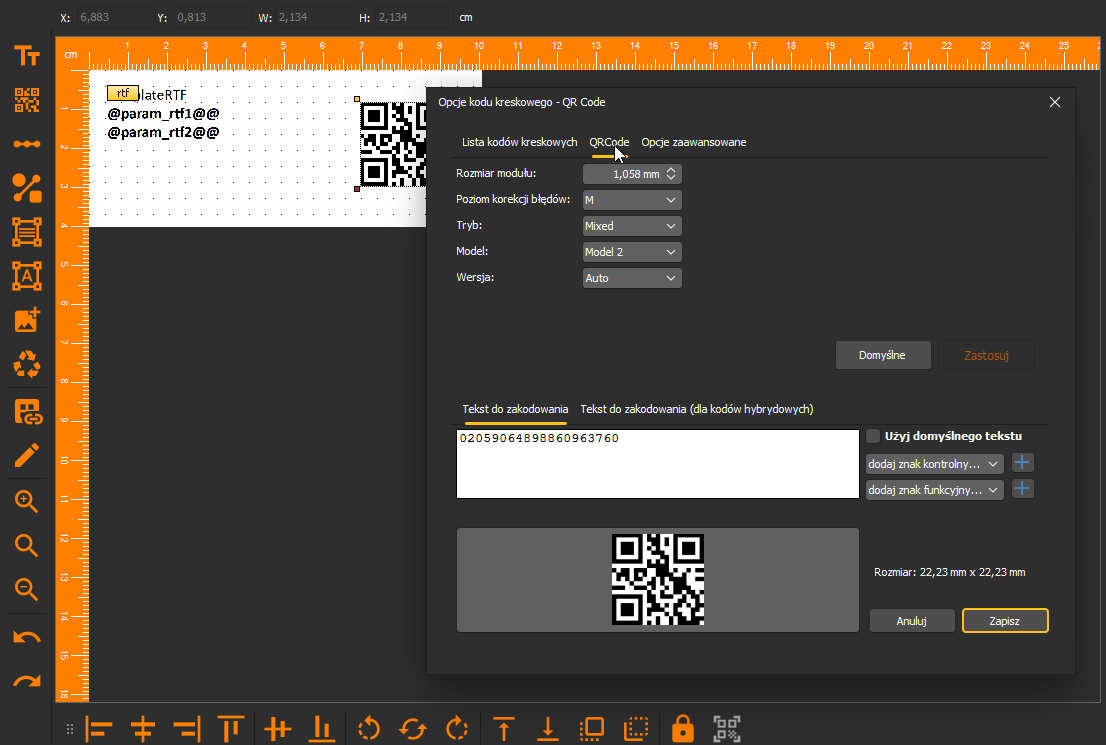
Task: Click into the text-to-encode field
Action: tap(657, 464)
